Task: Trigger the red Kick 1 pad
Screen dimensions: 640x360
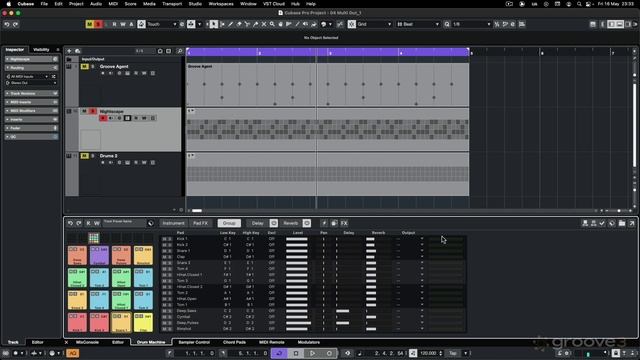Action: click(77, 322)
